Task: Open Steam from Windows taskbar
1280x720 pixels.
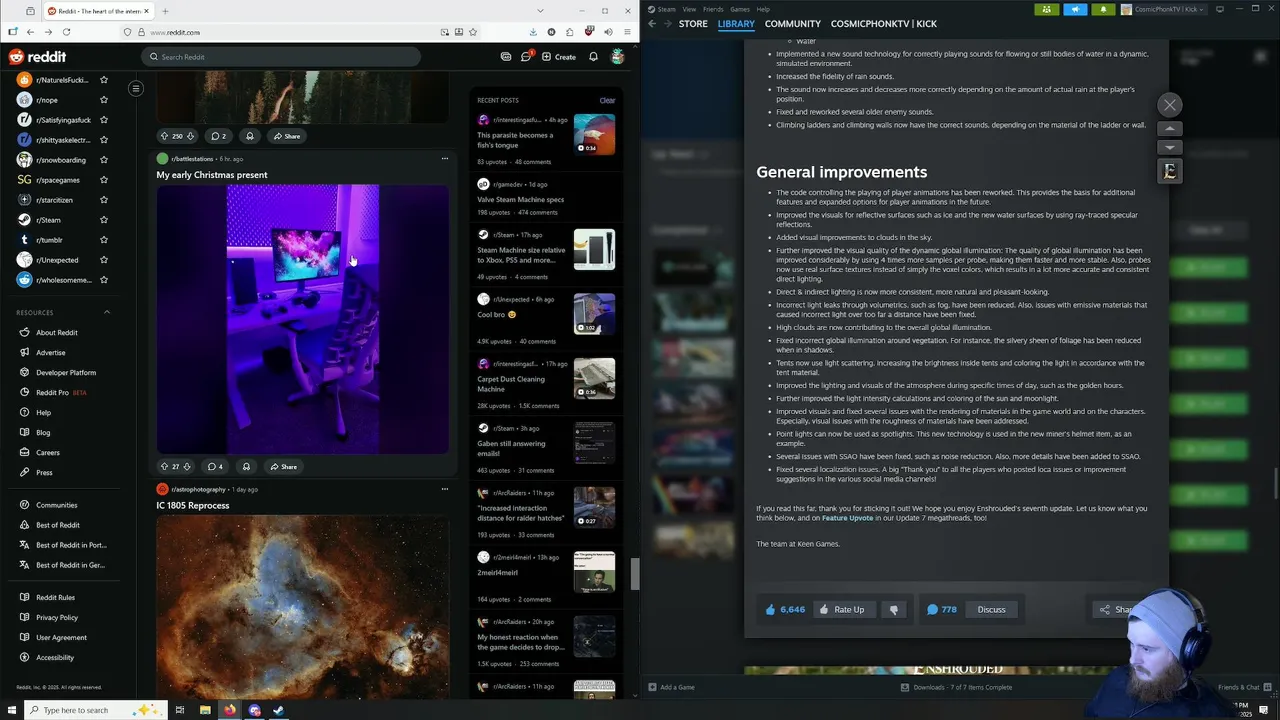Action: point(278,710)
